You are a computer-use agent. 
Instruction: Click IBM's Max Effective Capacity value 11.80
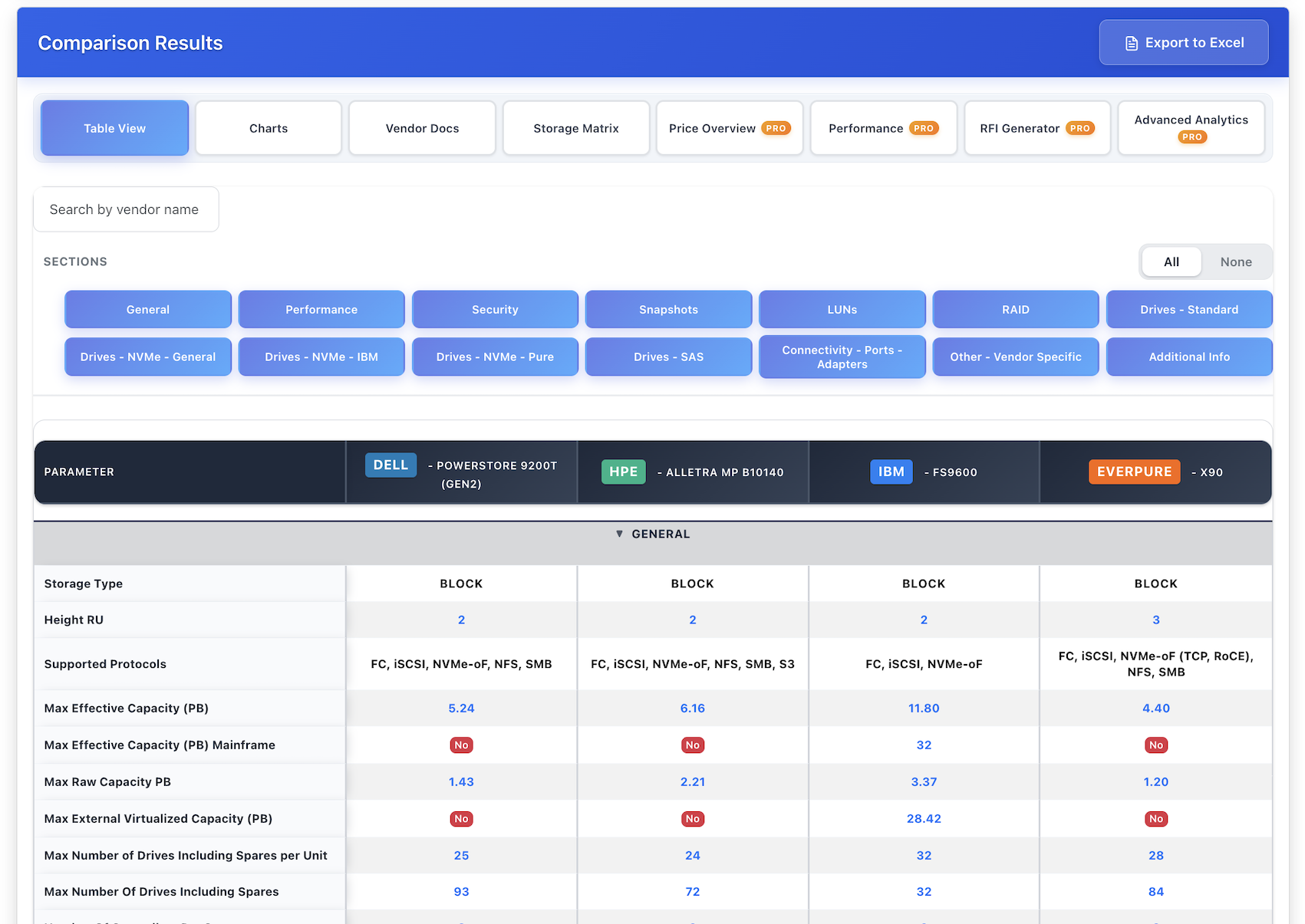(924, 709)
